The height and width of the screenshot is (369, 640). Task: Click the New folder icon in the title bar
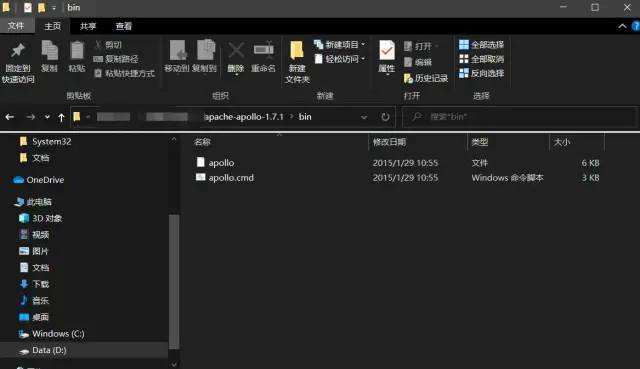pos(42,7)
